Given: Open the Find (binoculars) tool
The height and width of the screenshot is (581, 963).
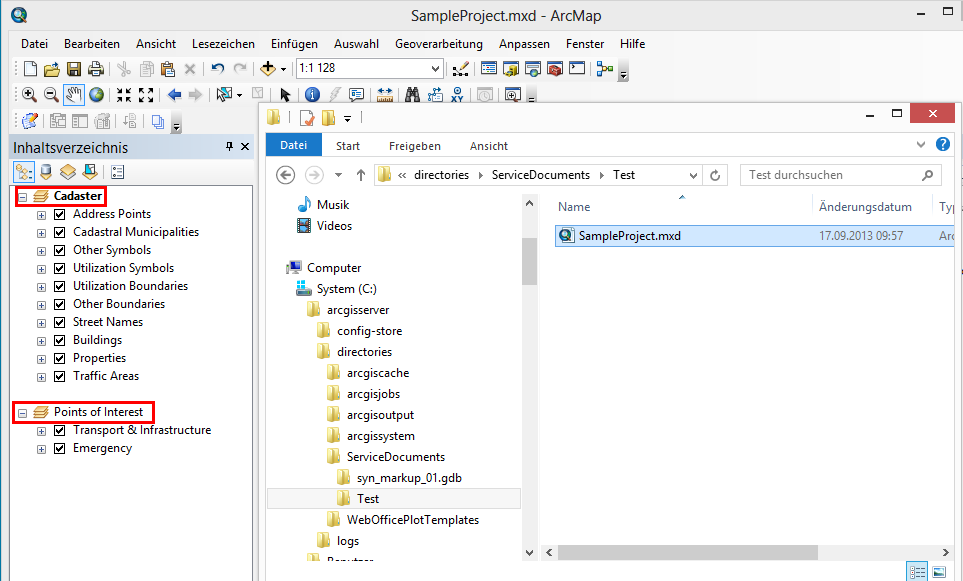Looking at the screenshot, I should pyautogui.click(x=413, y=94).
